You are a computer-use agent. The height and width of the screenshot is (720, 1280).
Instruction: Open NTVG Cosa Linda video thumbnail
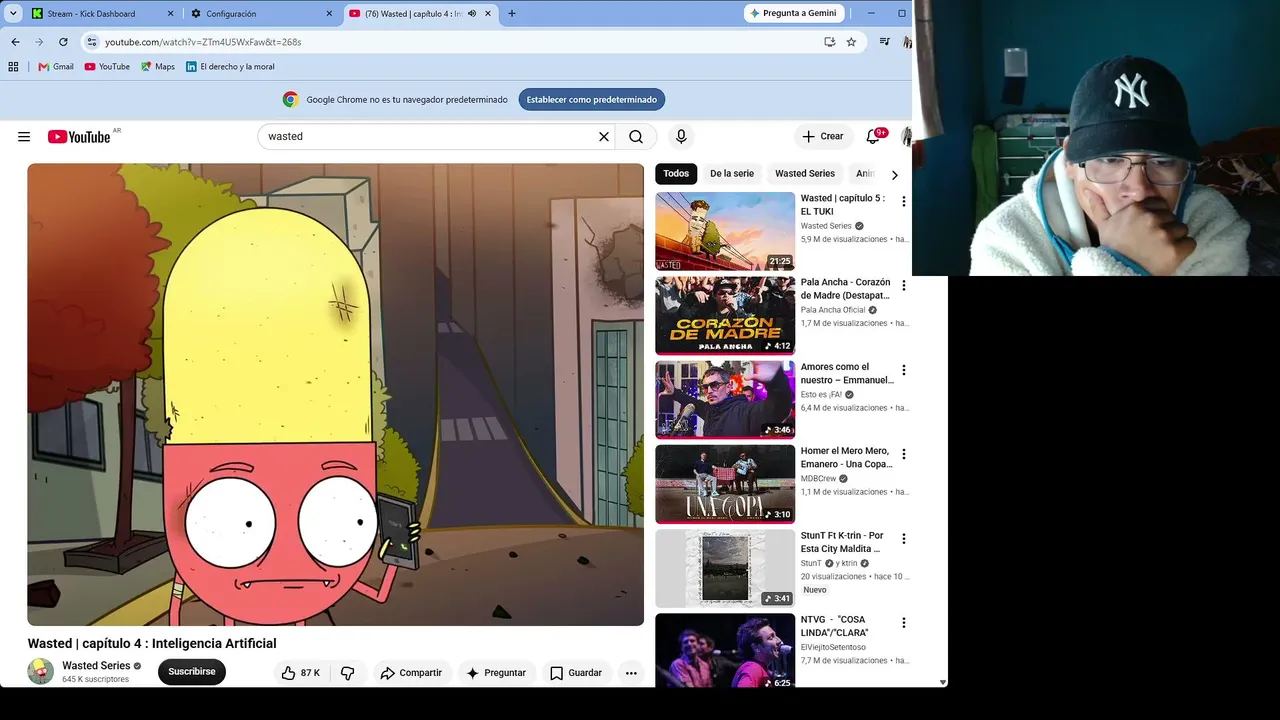click(x=725, y=652)
